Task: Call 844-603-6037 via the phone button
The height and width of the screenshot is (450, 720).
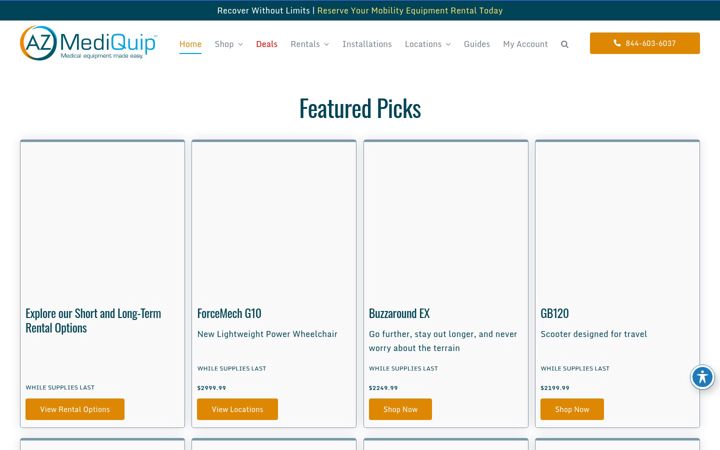Action: click(645, 43)
